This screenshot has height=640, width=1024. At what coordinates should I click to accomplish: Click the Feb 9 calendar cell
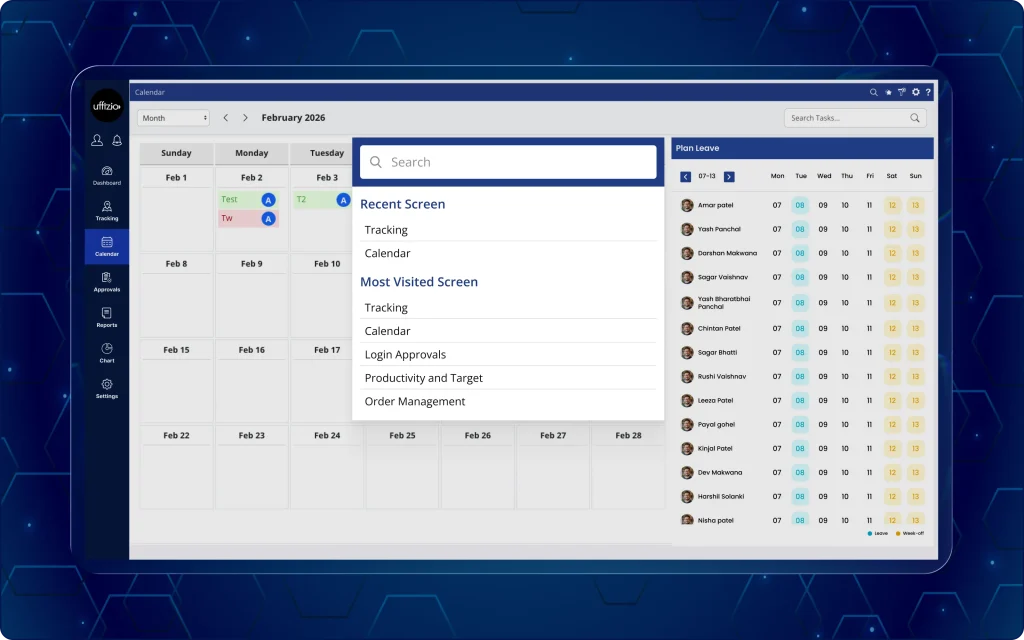tap(251, 295)
